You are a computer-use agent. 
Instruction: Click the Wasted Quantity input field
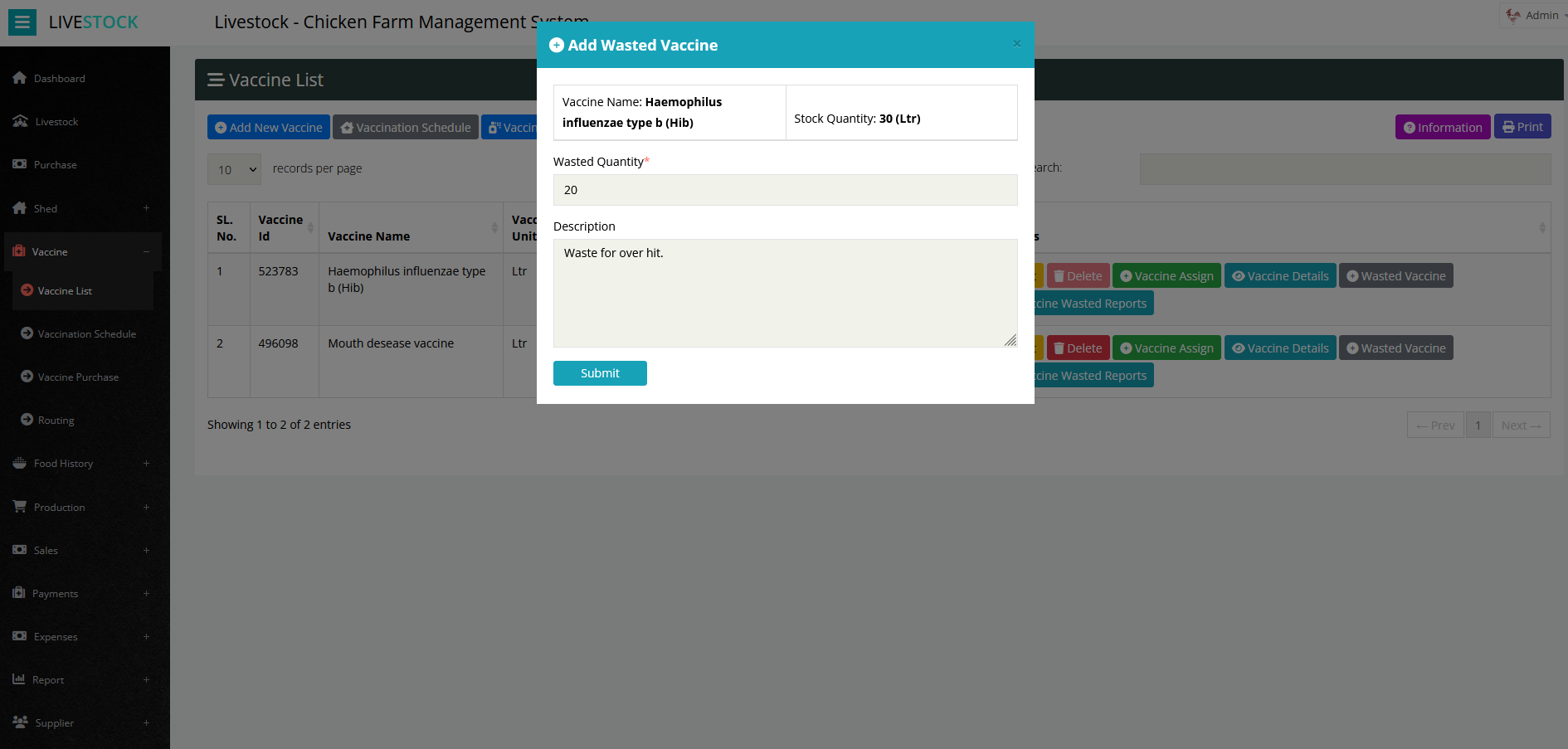(x=784, y=190)
